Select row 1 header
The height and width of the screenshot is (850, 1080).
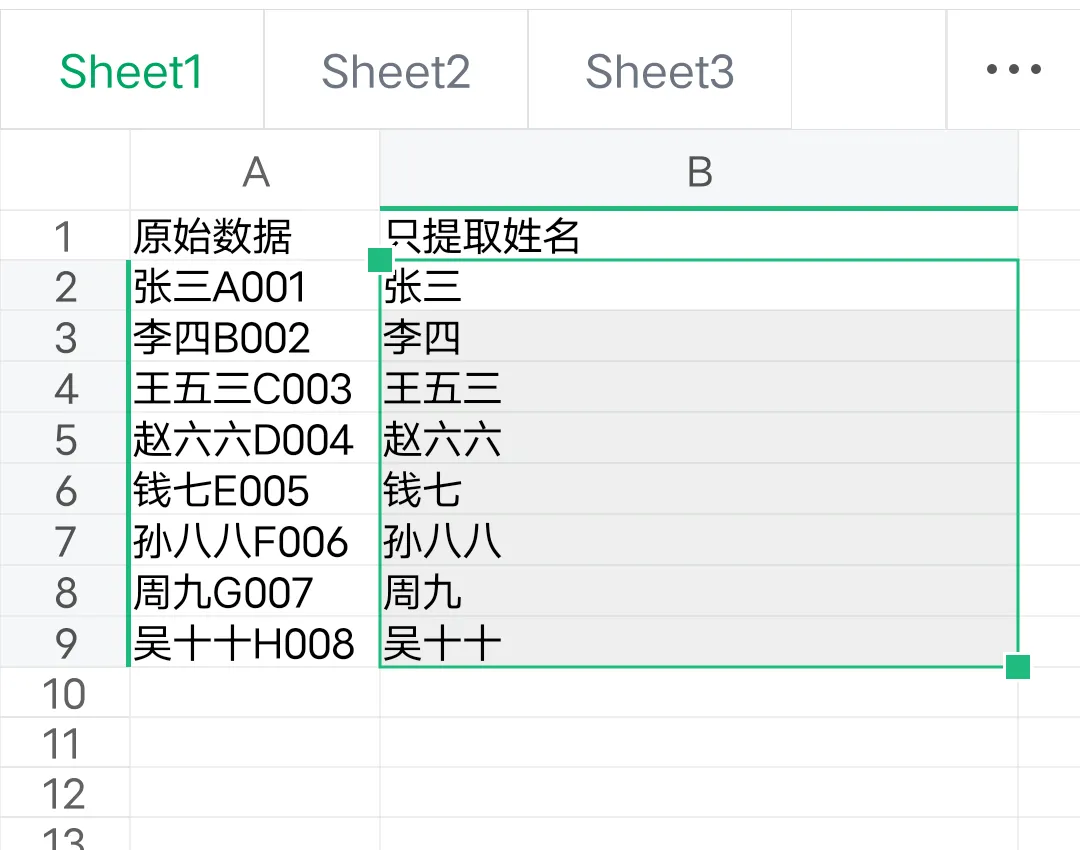point(65,237)
